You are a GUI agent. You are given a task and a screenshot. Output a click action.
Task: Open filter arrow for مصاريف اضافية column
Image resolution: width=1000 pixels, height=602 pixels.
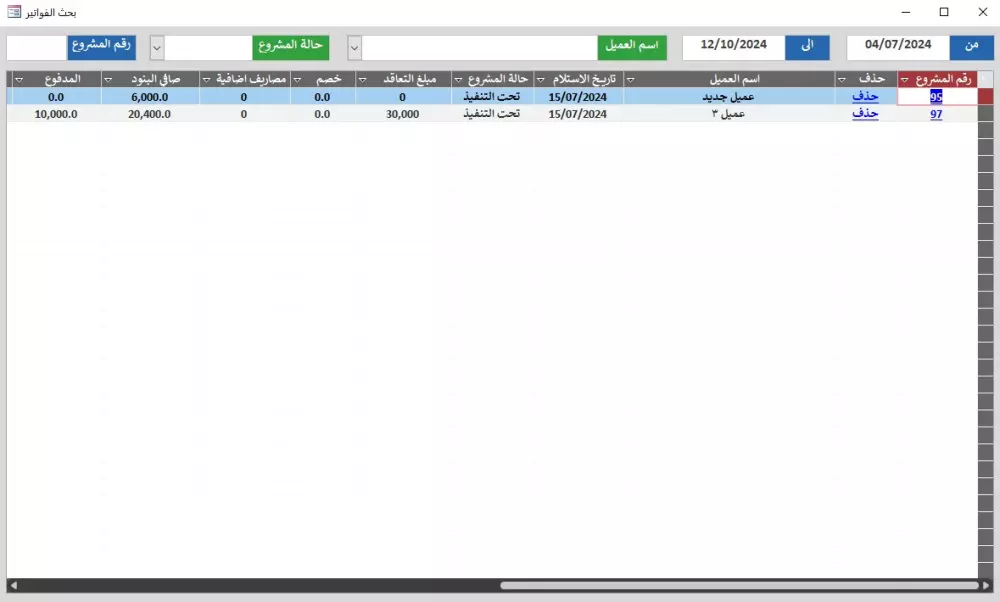coord(206,80)
